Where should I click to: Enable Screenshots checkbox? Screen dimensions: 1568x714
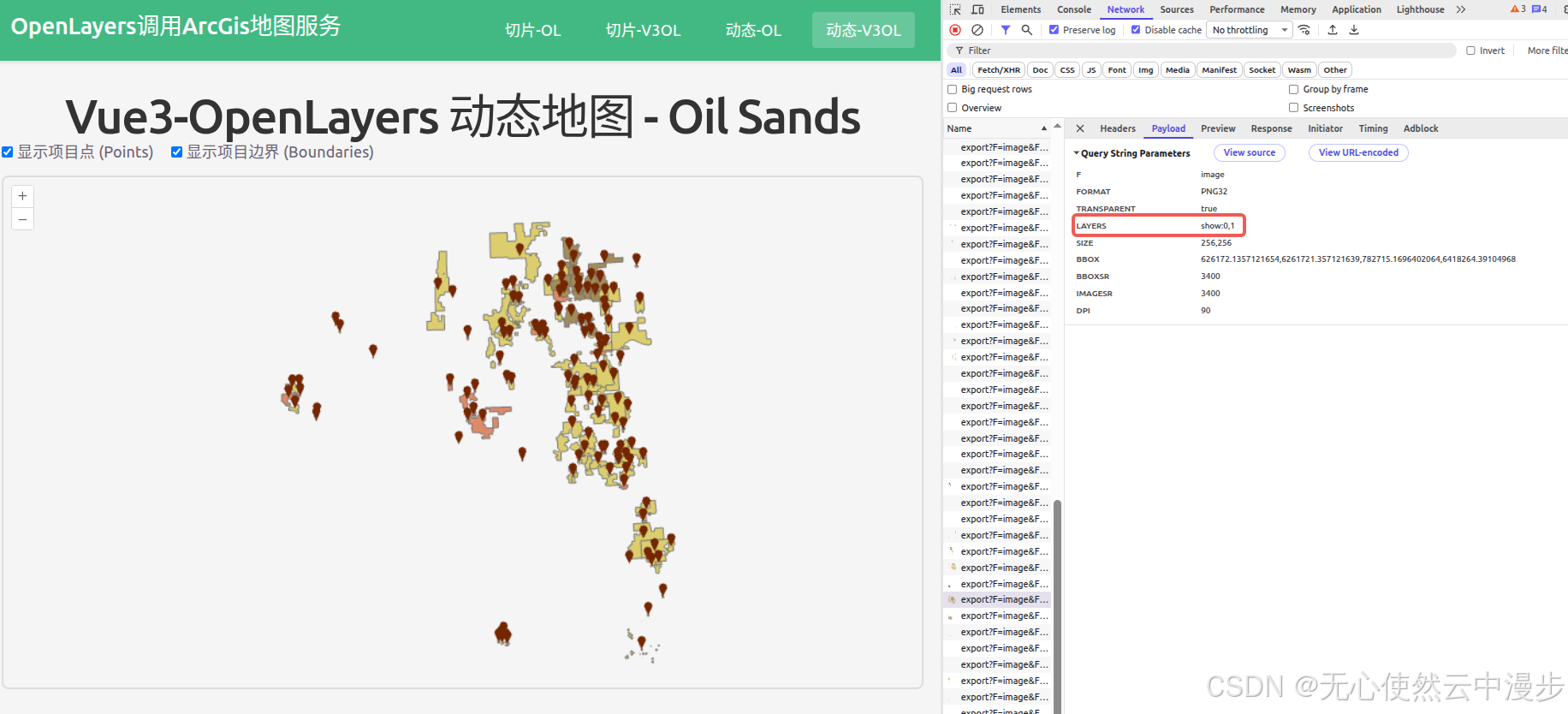1294,108
